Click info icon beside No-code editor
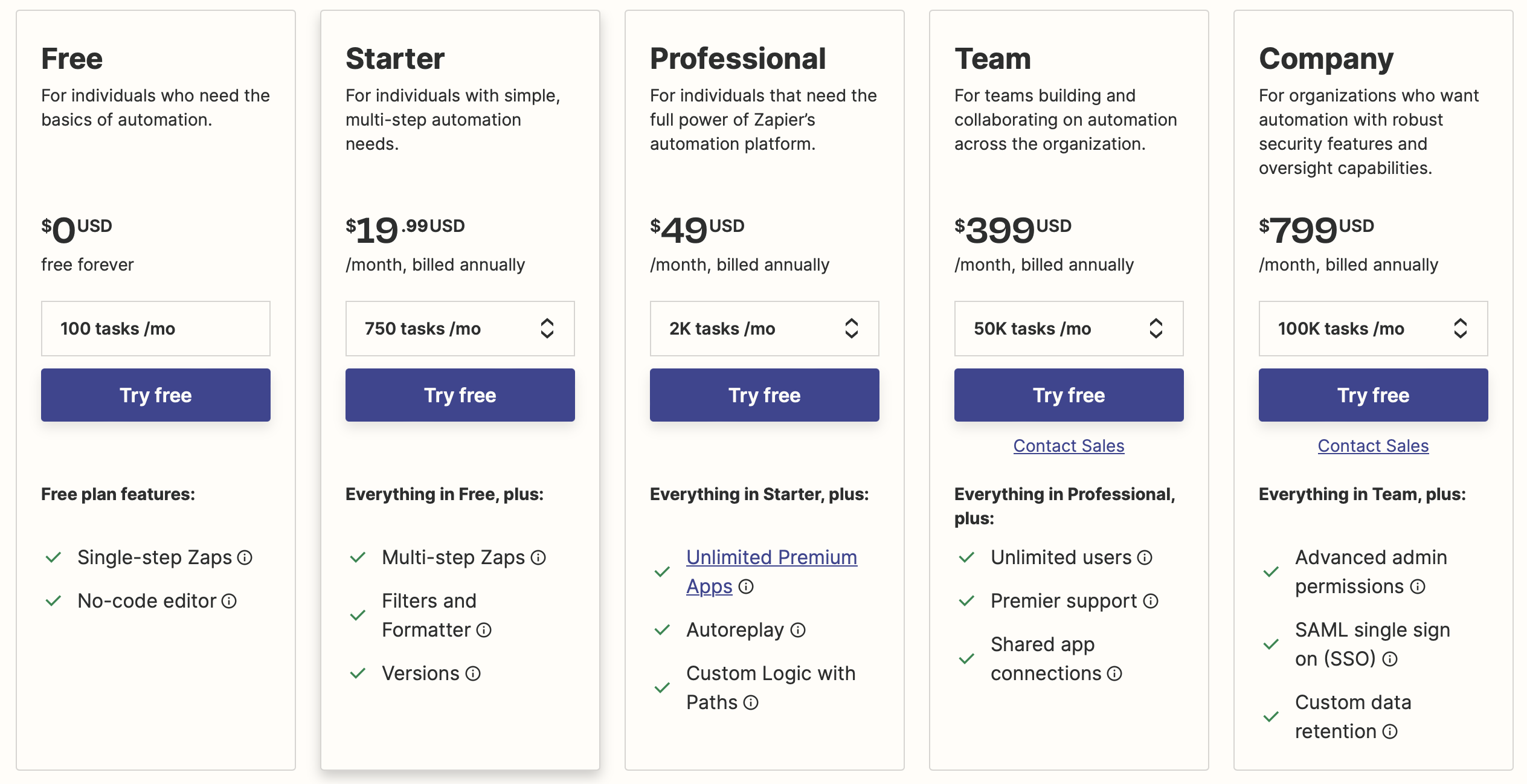Image resolution: width=1527 pixels, height=784 pixels. click(229, 601)
